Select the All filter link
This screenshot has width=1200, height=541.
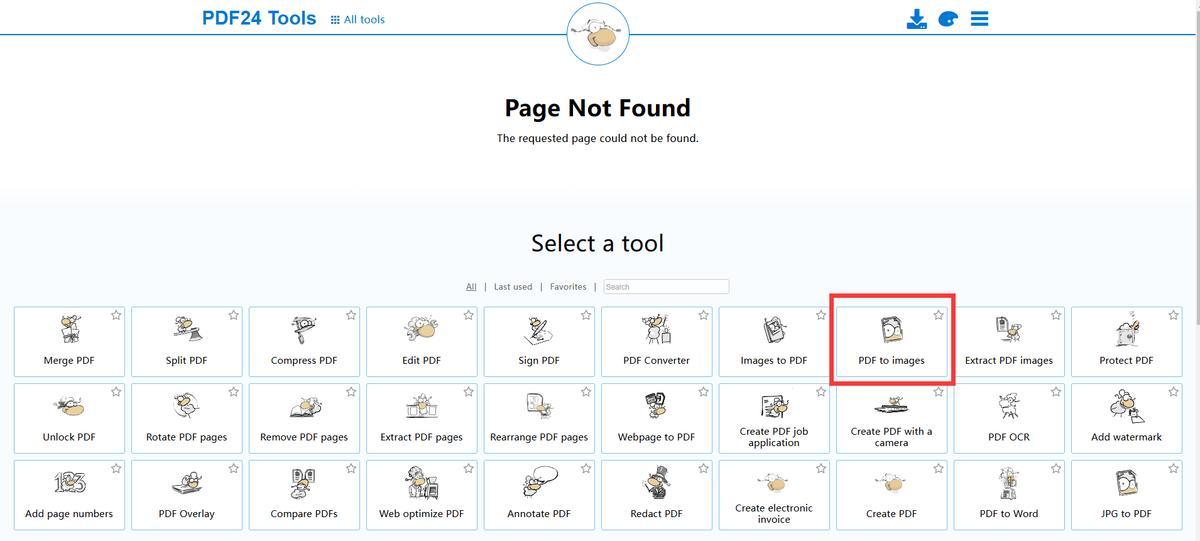(x=471, y=287)
